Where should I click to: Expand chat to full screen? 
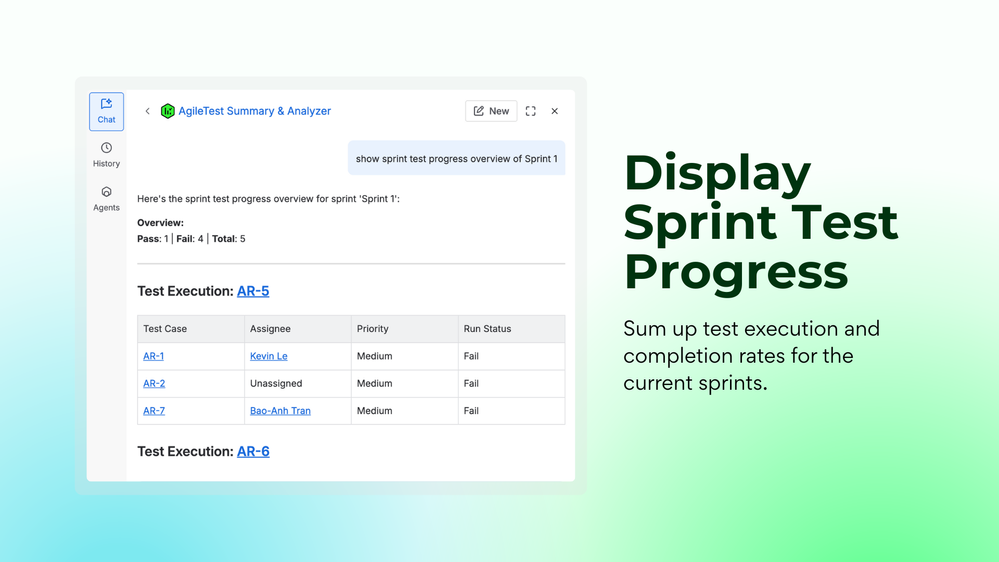tap(531, 111)
